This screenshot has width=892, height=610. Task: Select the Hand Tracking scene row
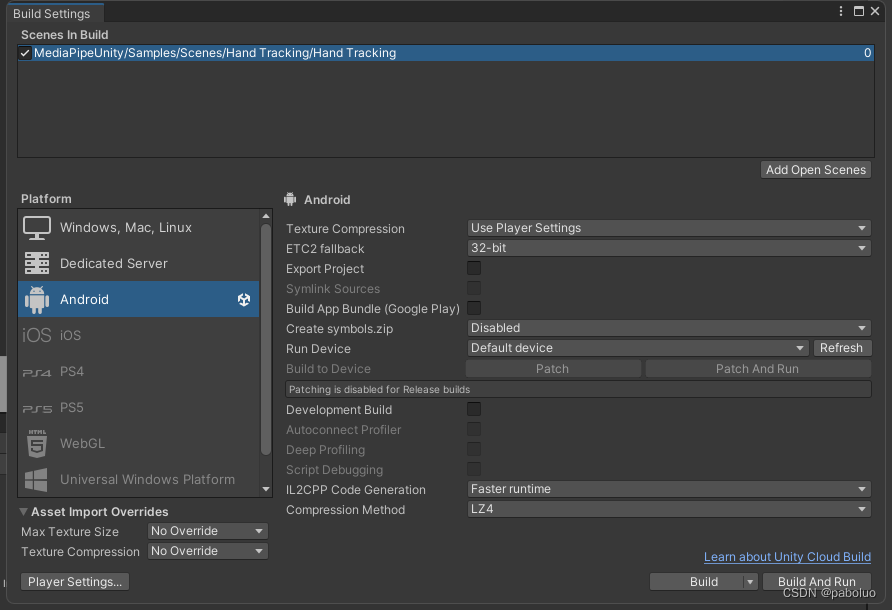[x=446, y=53]
